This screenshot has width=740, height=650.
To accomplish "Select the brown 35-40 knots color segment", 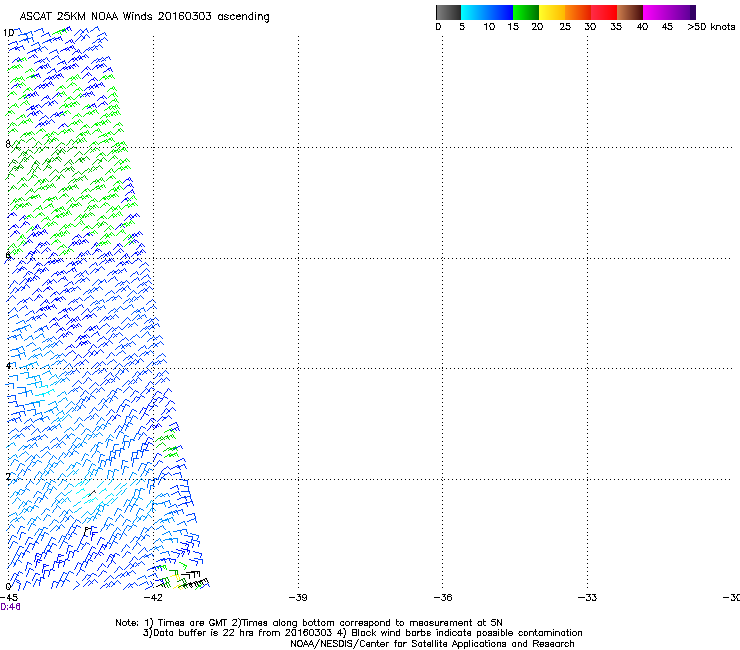I will tap(630, 12).
